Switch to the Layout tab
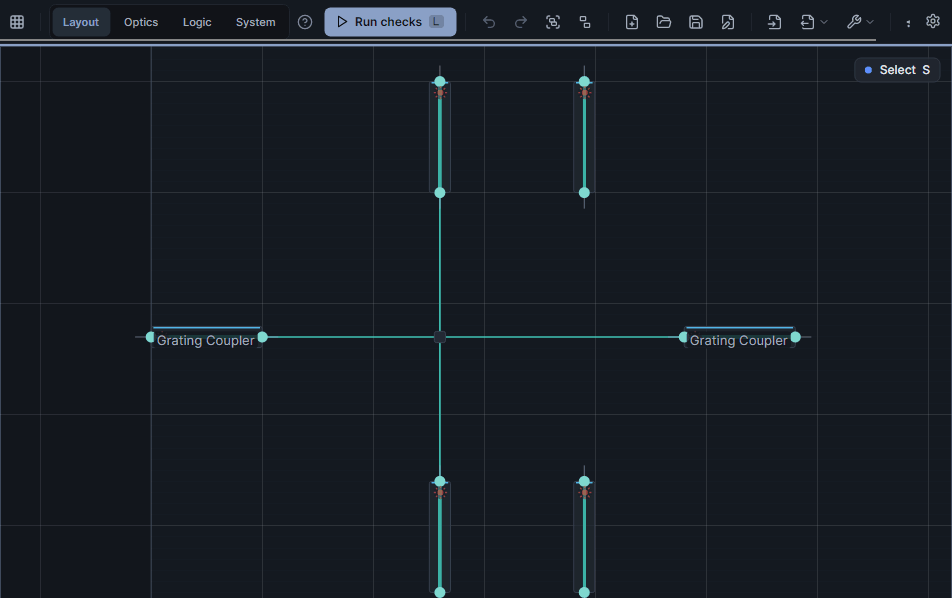Viewport: 952px width, 598px height. (81, 22)
